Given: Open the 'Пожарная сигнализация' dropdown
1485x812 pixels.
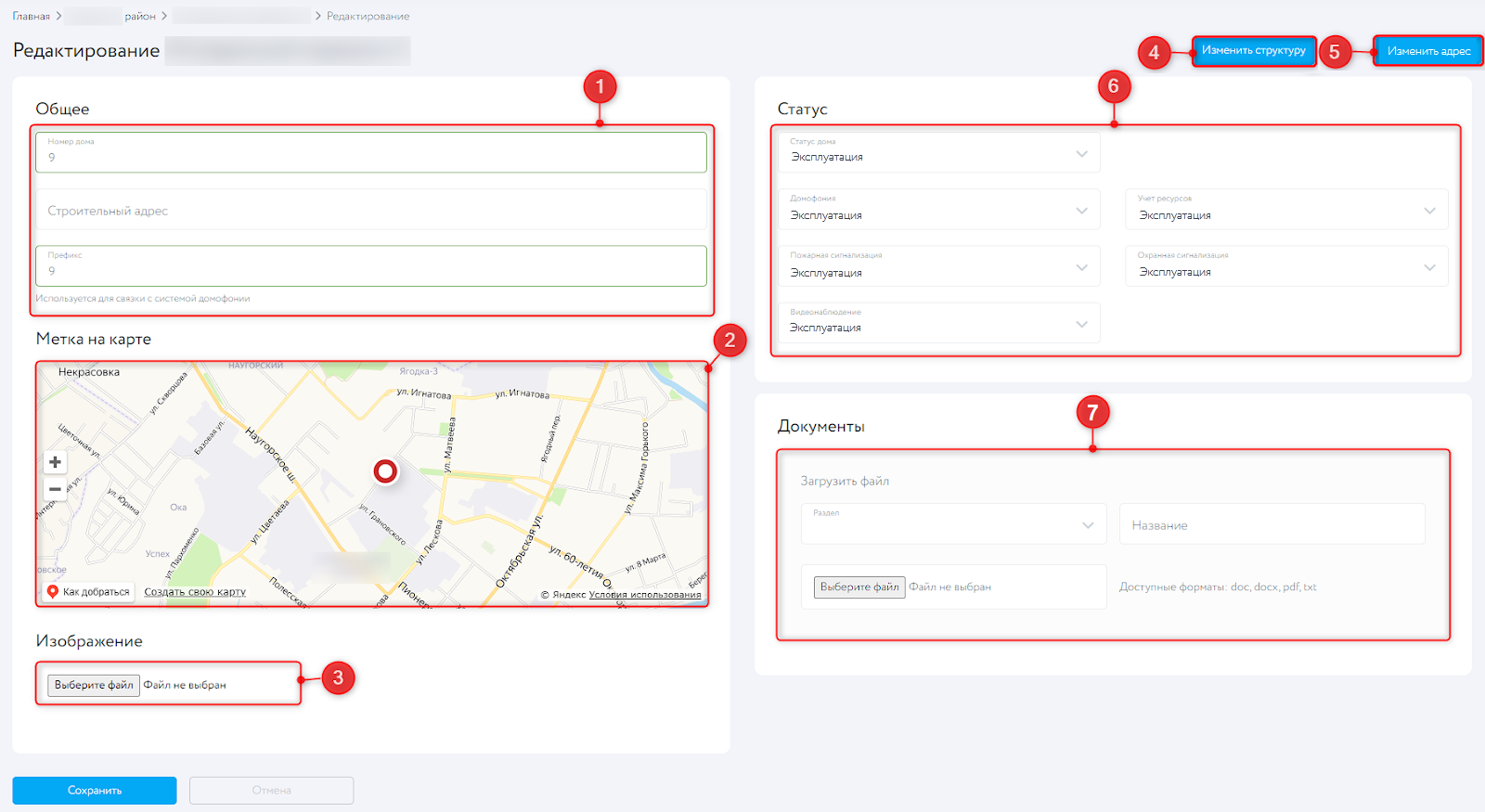Looking at the screenshot, I should pos(939,266).
